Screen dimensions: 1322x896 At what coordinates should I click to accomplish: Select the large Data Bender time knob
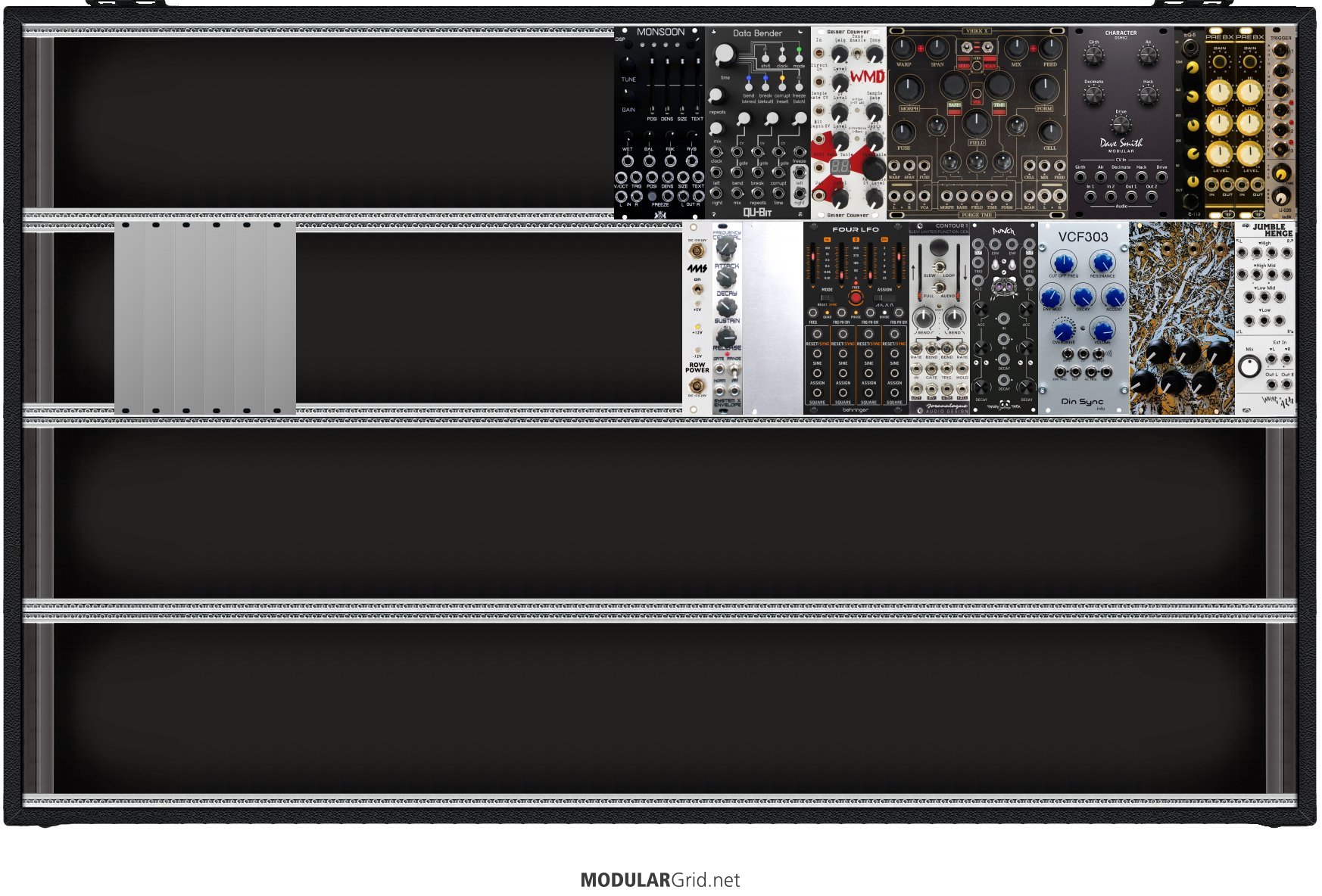725,54
